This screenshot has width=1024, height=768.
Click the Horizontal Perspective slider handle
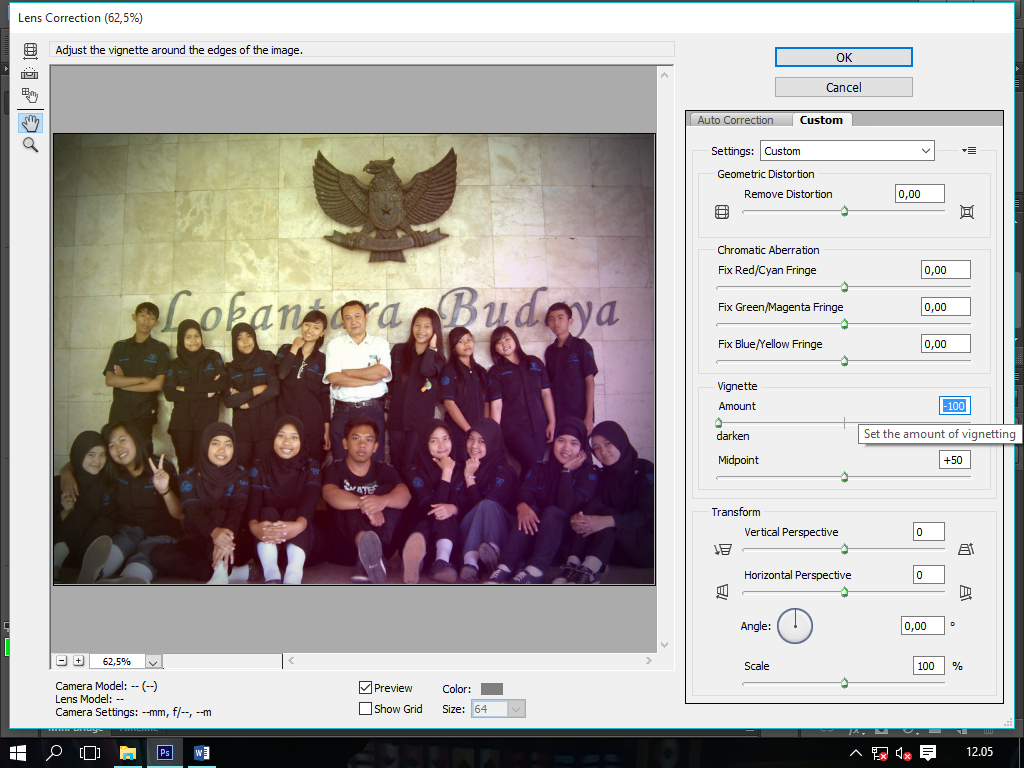click(x=844, y=592)
